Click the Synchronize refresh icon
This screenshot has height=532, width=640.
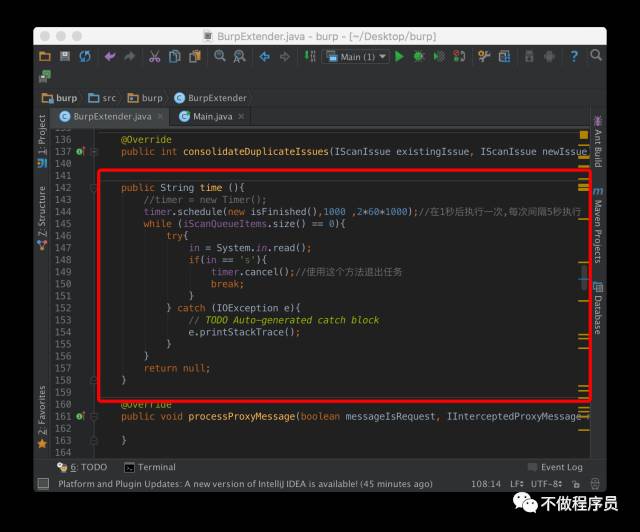pos(85,56)
